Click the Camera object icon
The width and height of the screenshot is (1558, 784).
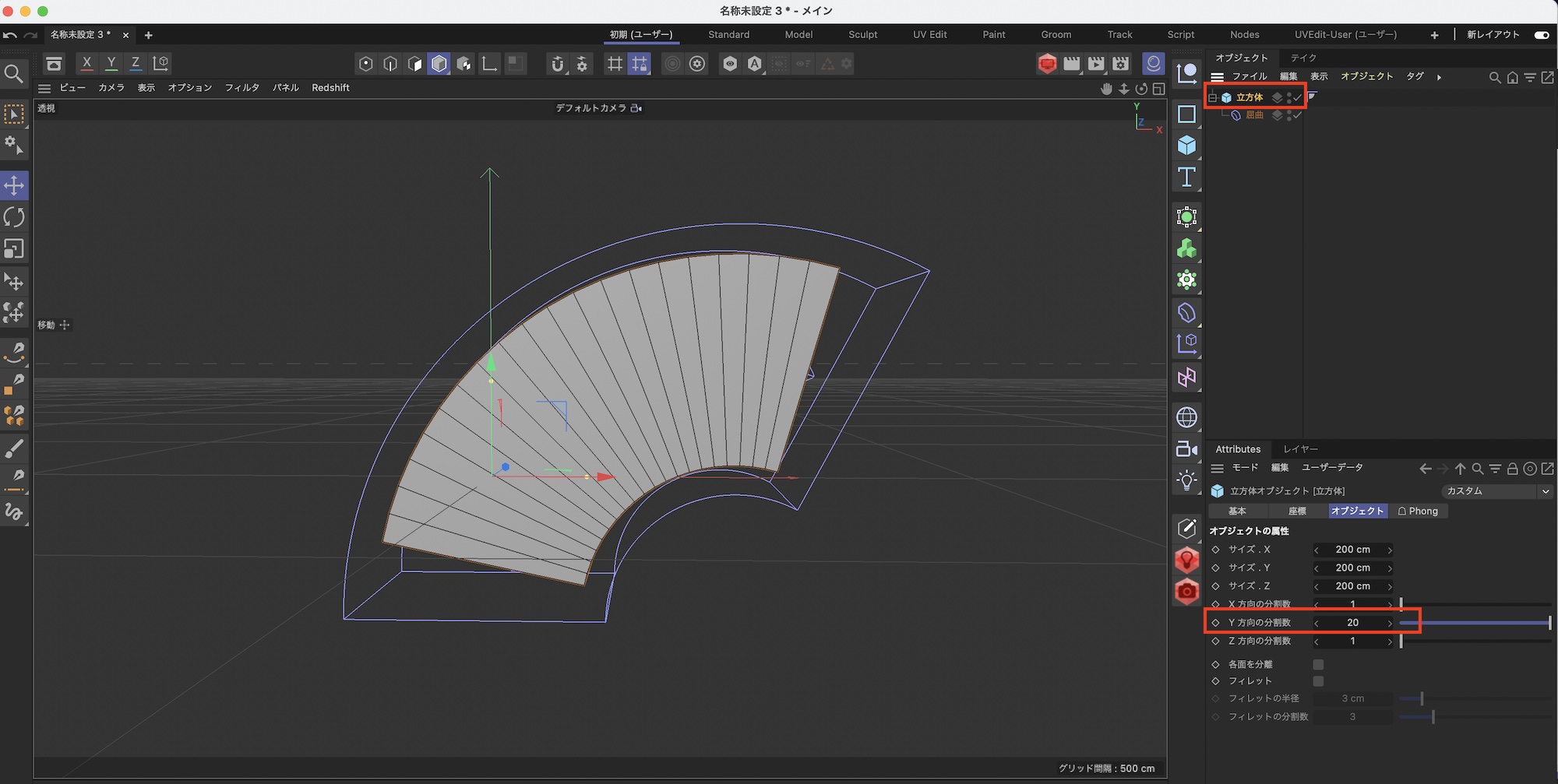pyautogui.click(x=1186, y=449)
